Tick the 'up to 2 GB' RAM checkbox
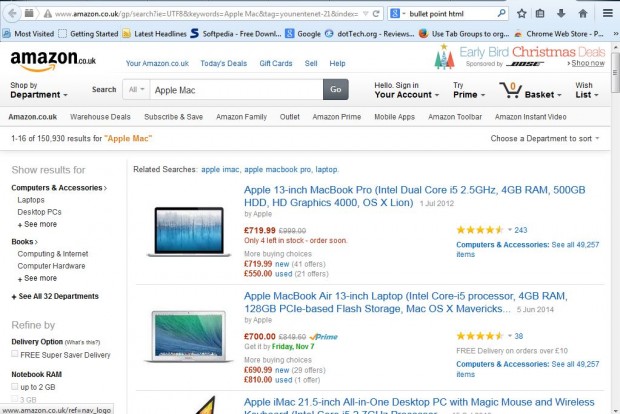Viewport: 620px width, 414px height. (16, 385)
